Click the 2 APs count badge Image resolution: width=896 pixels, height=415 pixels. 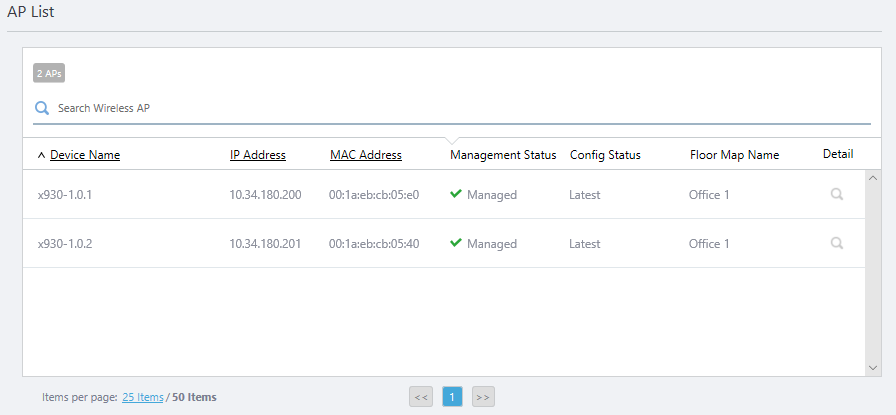tap(49, 73)
